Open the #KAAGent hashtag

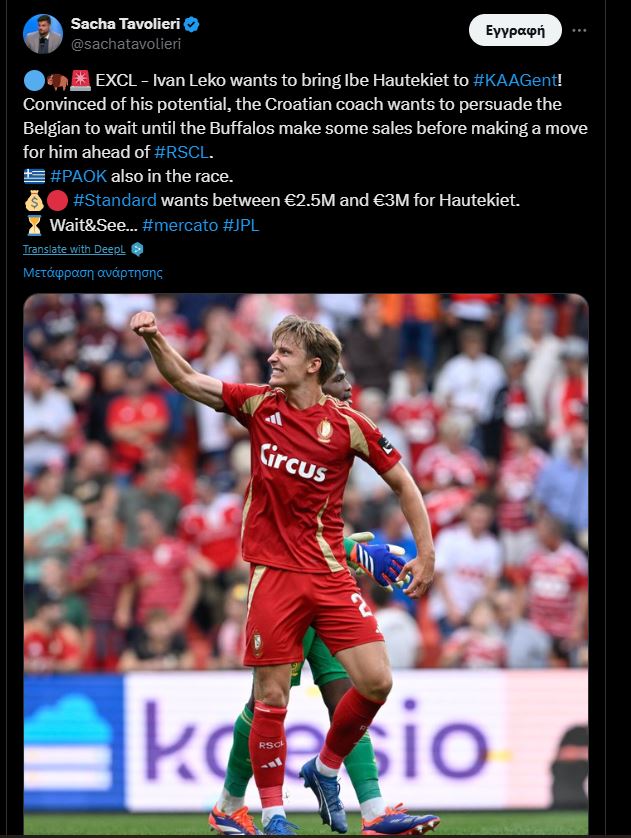515,80
